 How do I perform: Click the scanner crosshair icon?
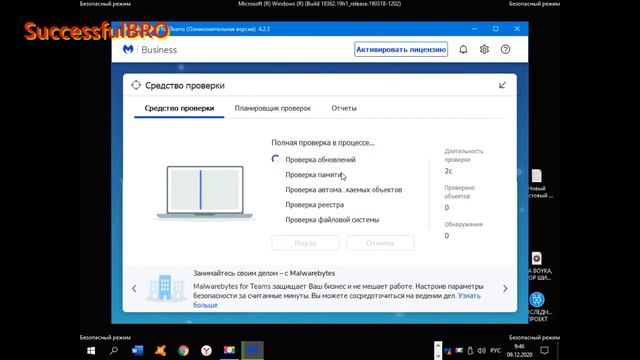click(136, 85)
